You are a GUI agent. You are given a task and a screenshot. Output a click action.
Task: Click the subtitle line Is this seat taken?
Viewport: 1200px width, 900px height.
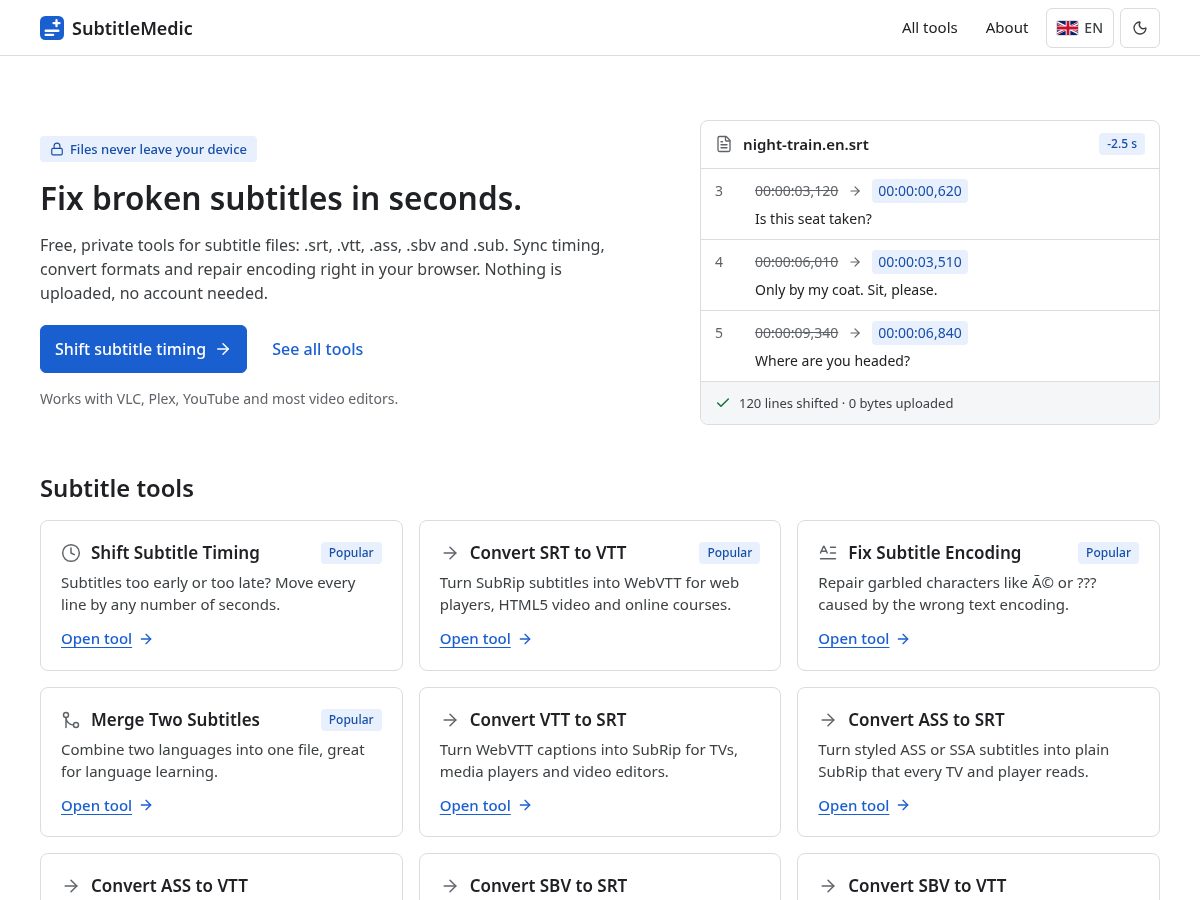tap(813, 219)
